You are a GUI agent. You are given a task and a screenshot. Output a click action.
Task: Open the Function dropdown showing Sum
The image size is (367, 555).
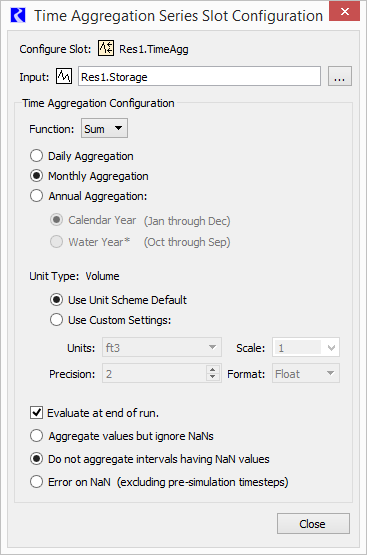click(x=104, y=128)
